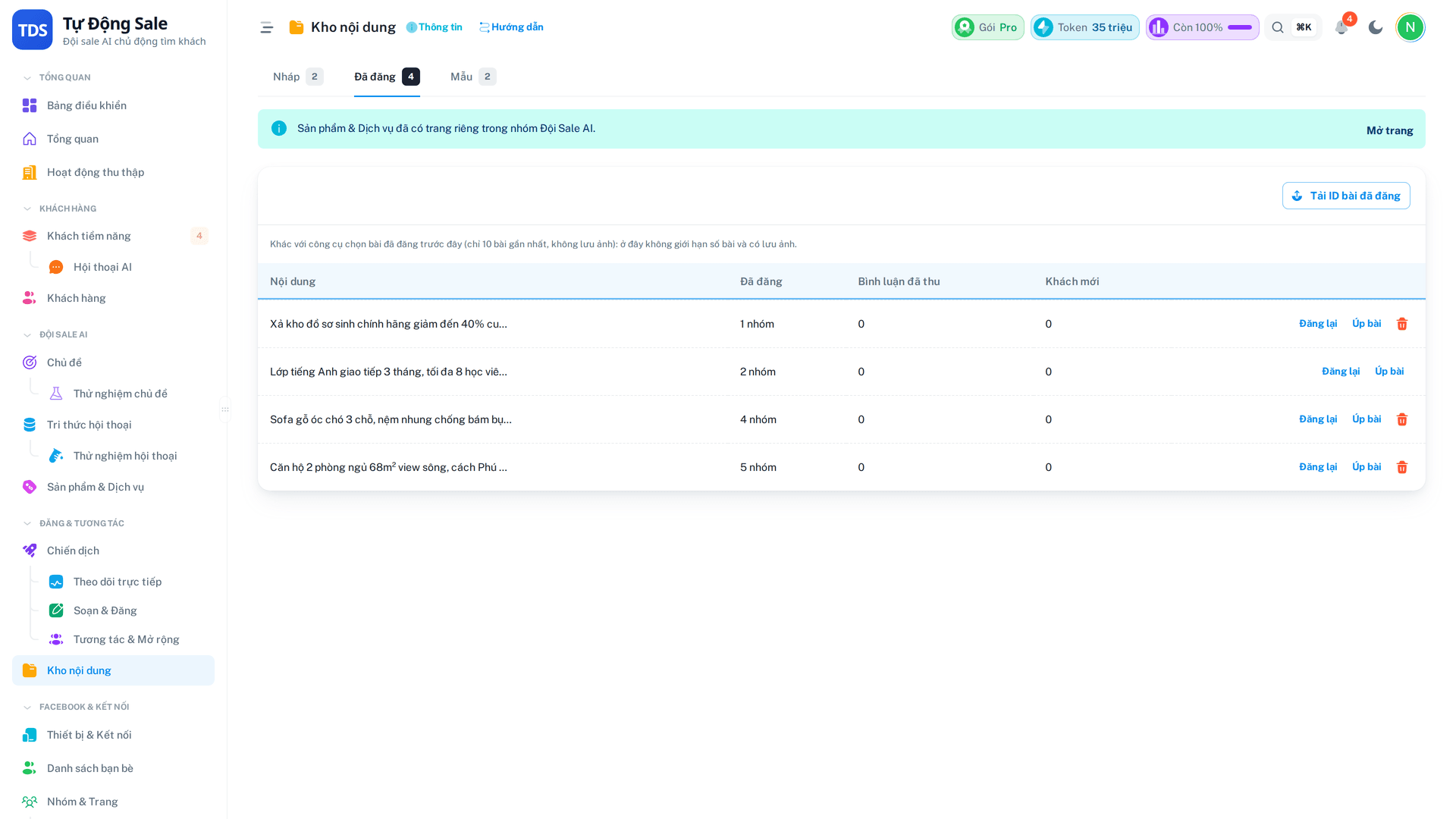Viewport: 1456px width, 819px height.
Task: Switch to dark mode moon icon
Action: pyautogui.click(x=1376, y=27)
